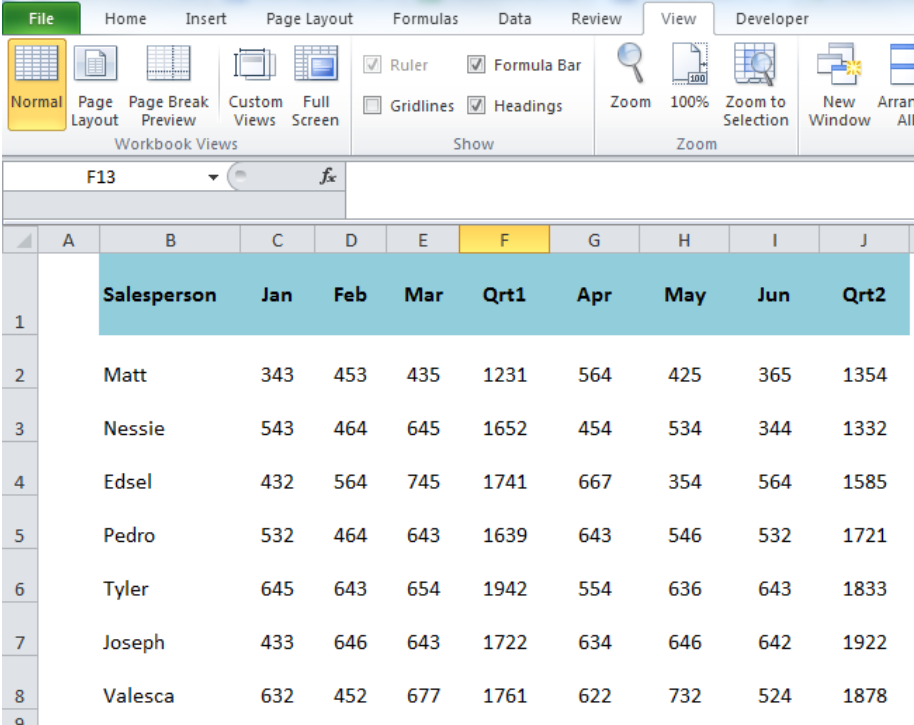Image resolution: width=914 pixels, height=725 pixels.
Task: Select row 1 header
Action: coord(20,294)
